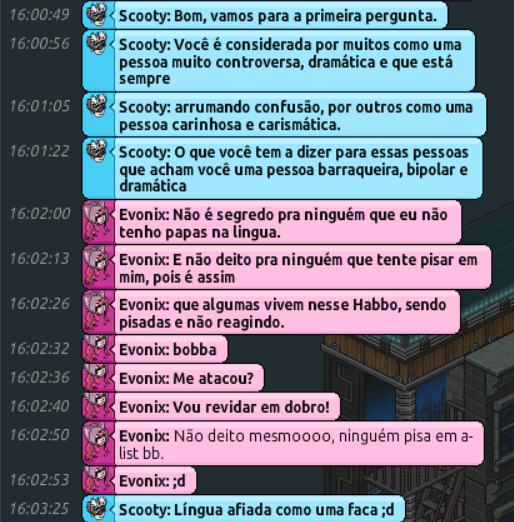Viewport: 514px width, 522px height.
Task: Click Evonix's avatar at 16:02:00 message
Action: coord(98,221)
